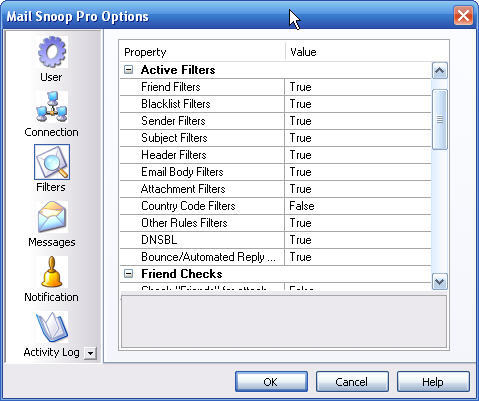This screenshot has height=401, width=479.
Task: Select the Header Filters property row
Action: point(275,155)
